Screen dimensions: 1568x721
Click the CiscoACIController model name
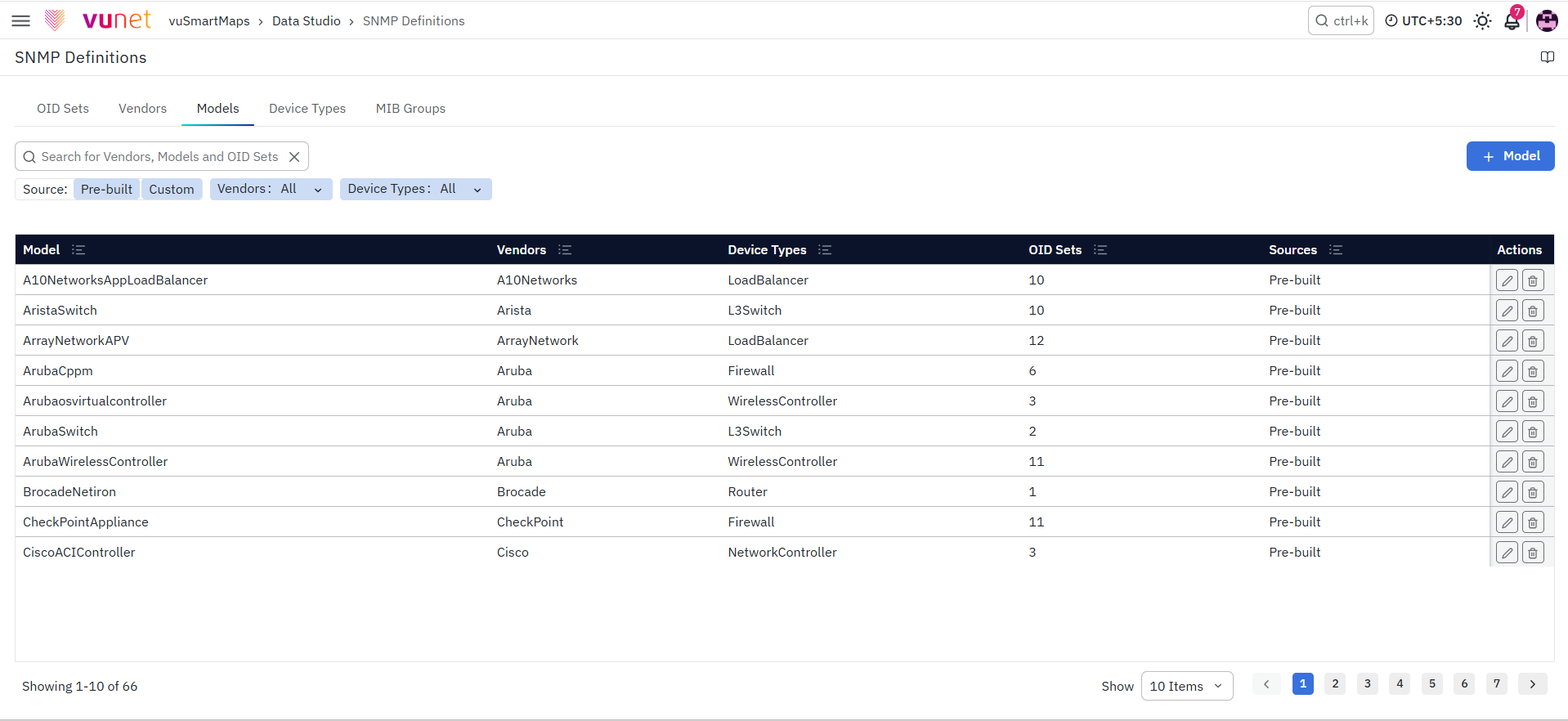[x=79, y=553]
